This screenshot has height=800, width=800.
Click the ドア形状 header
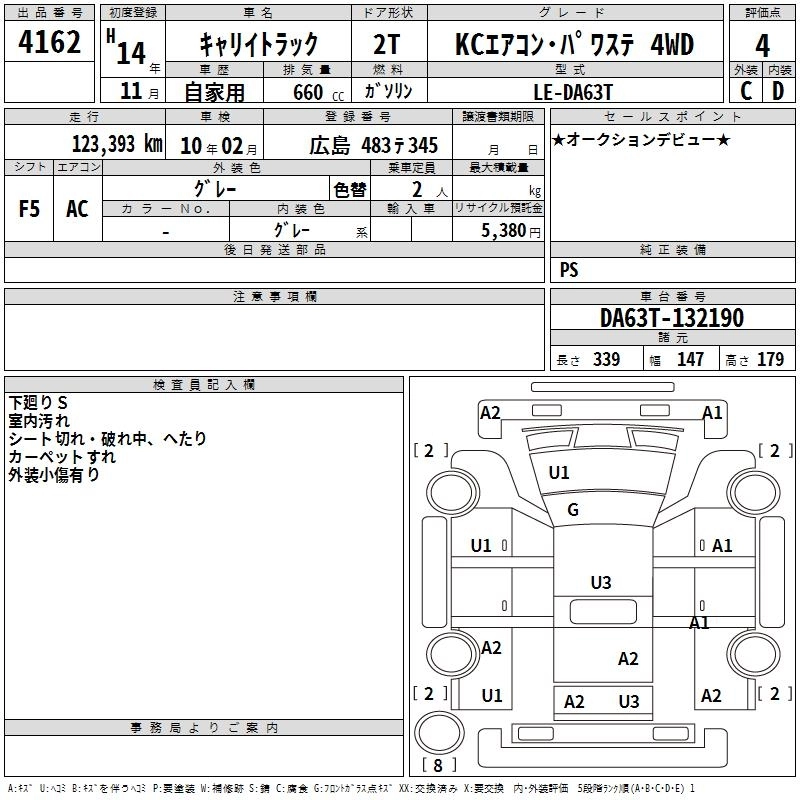tap(388, 13)
